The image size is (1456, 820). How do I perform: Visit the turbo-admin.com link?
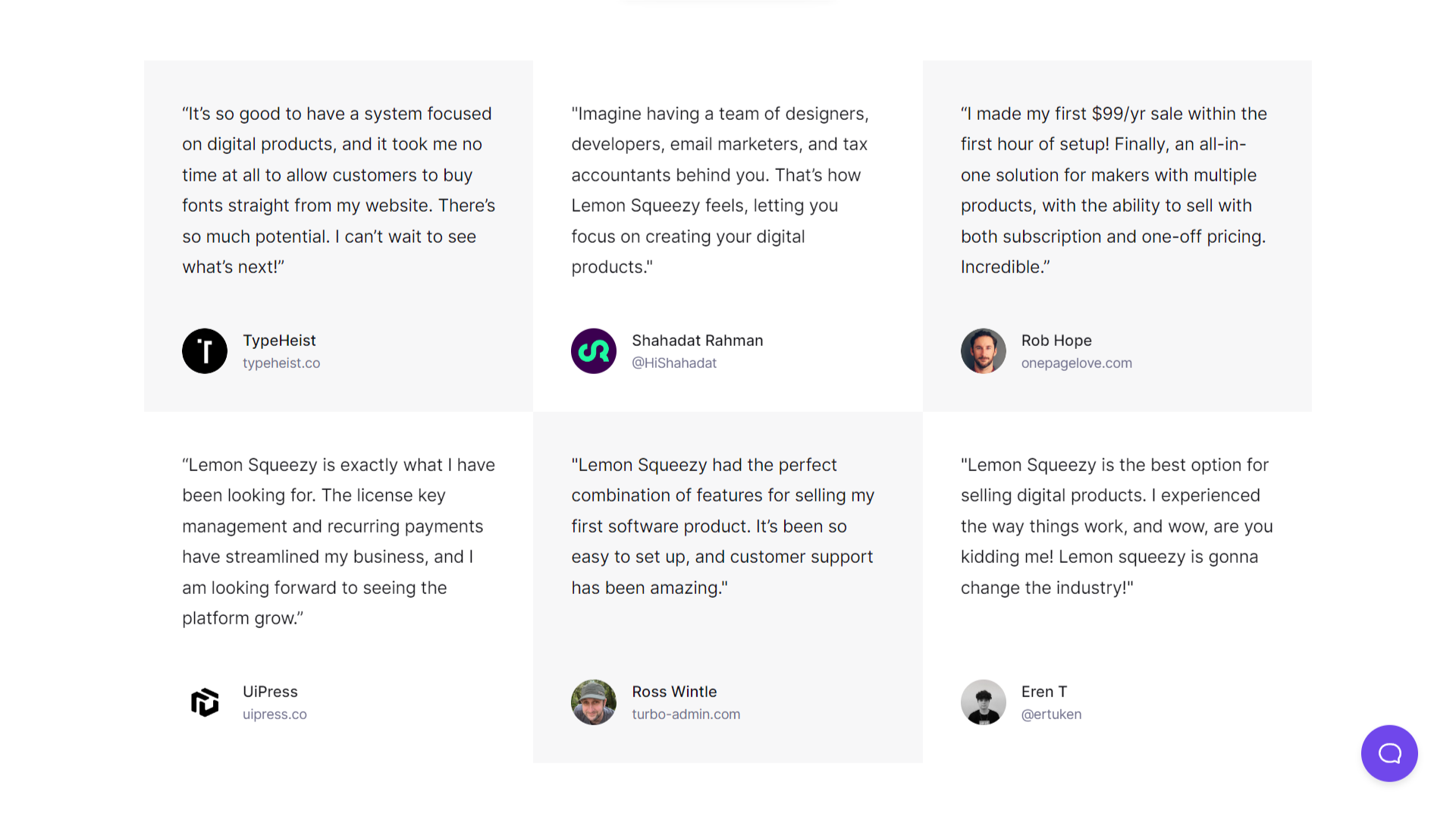tap(686, 715)
